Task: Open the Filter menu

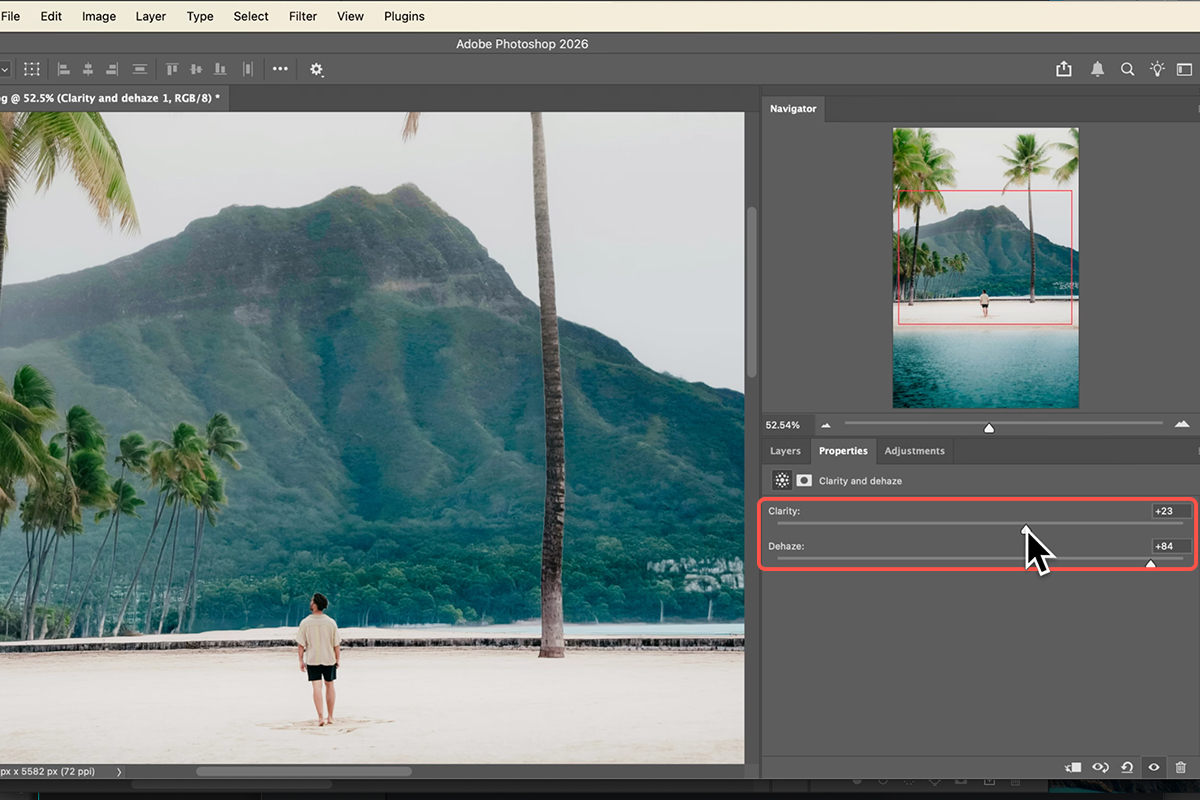Action: [x=302, y=16]
